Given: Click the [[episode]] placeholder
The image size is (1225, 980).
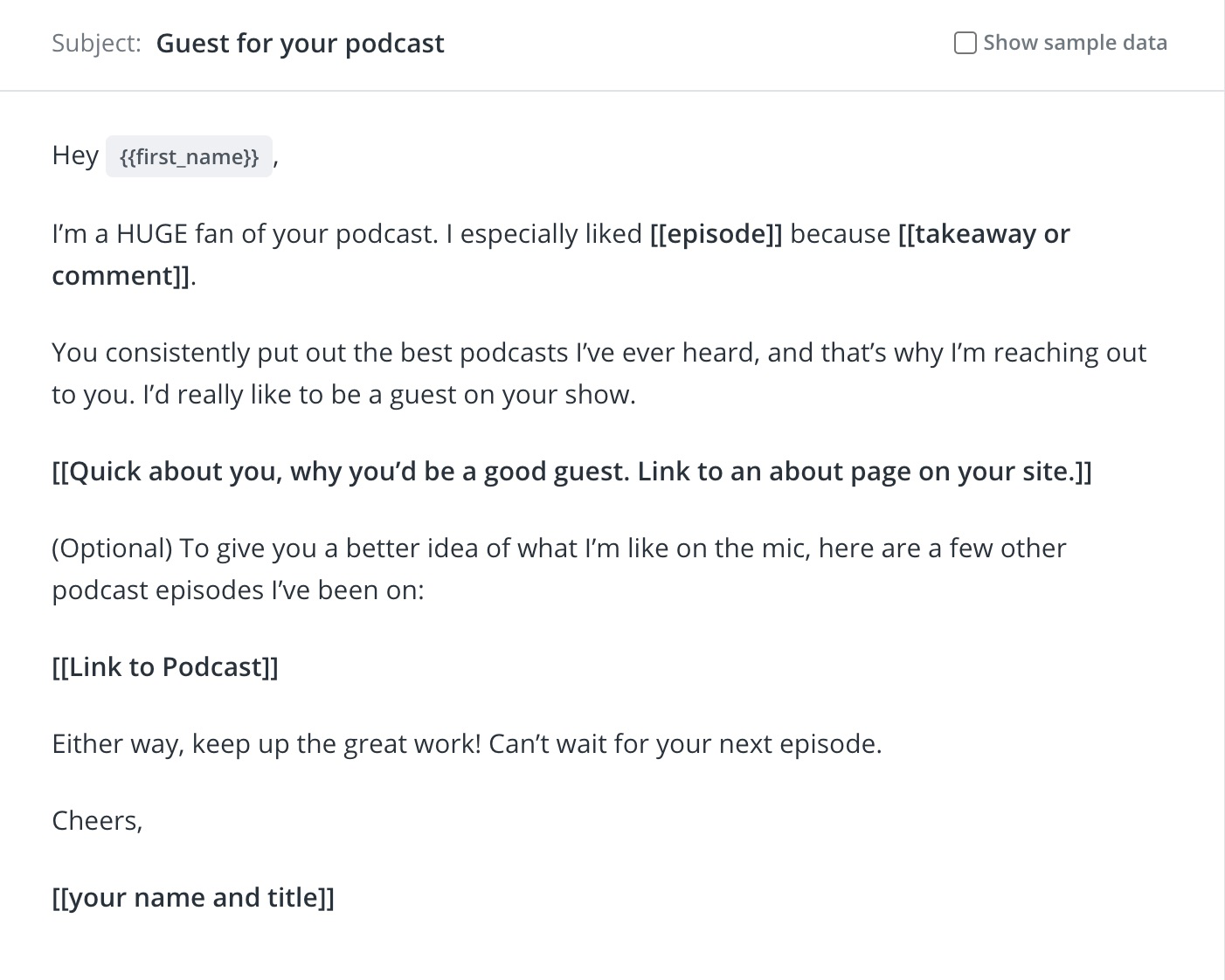Looking at the screenshot, I should click(716, 234).
